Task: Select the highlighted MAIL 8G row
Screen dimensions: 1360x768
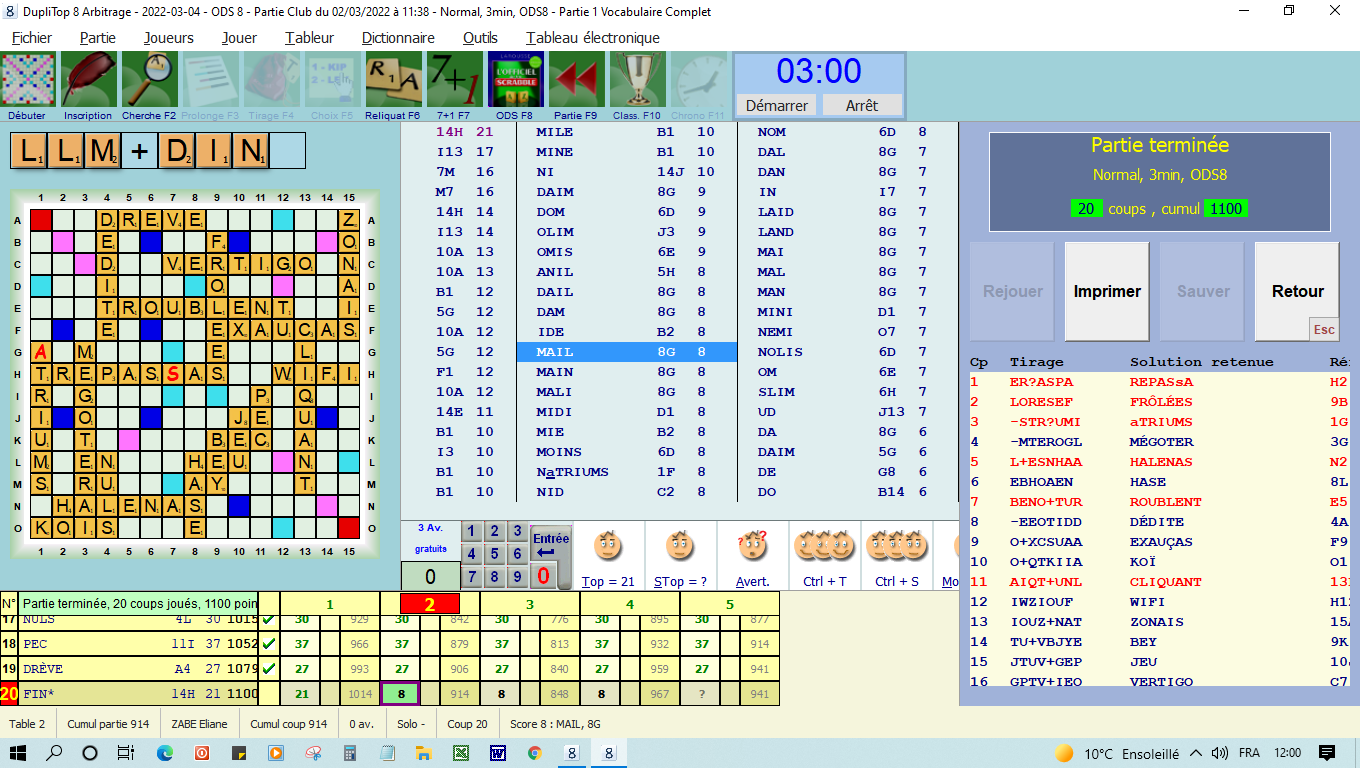Action: [626, 352]
